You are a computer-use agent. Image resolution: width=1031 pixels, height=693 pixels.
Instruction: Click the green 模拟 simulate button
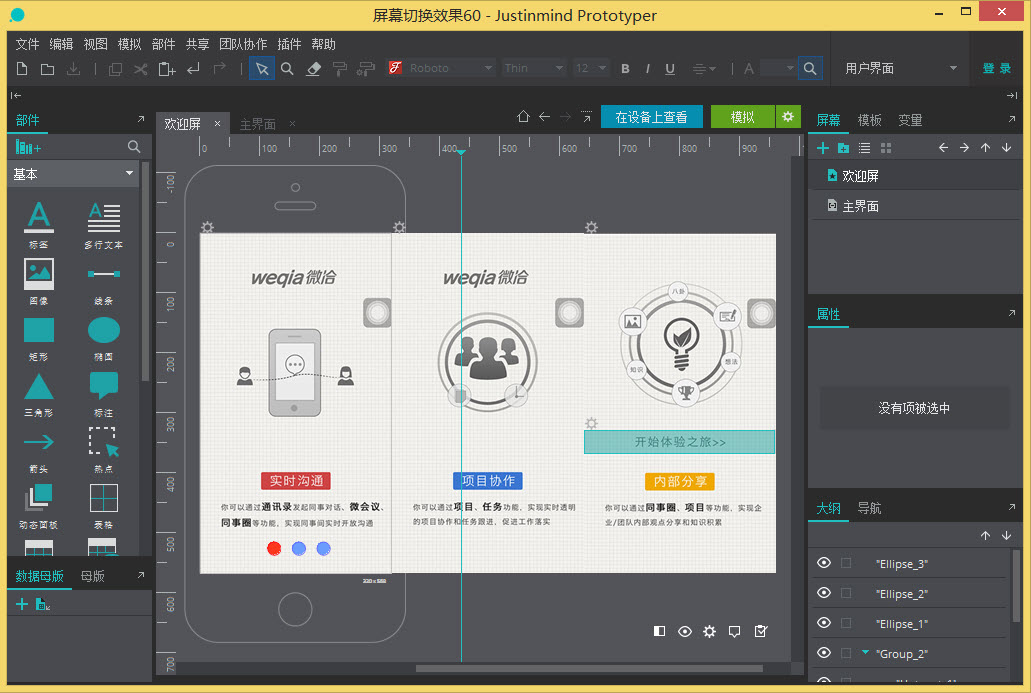743,117
